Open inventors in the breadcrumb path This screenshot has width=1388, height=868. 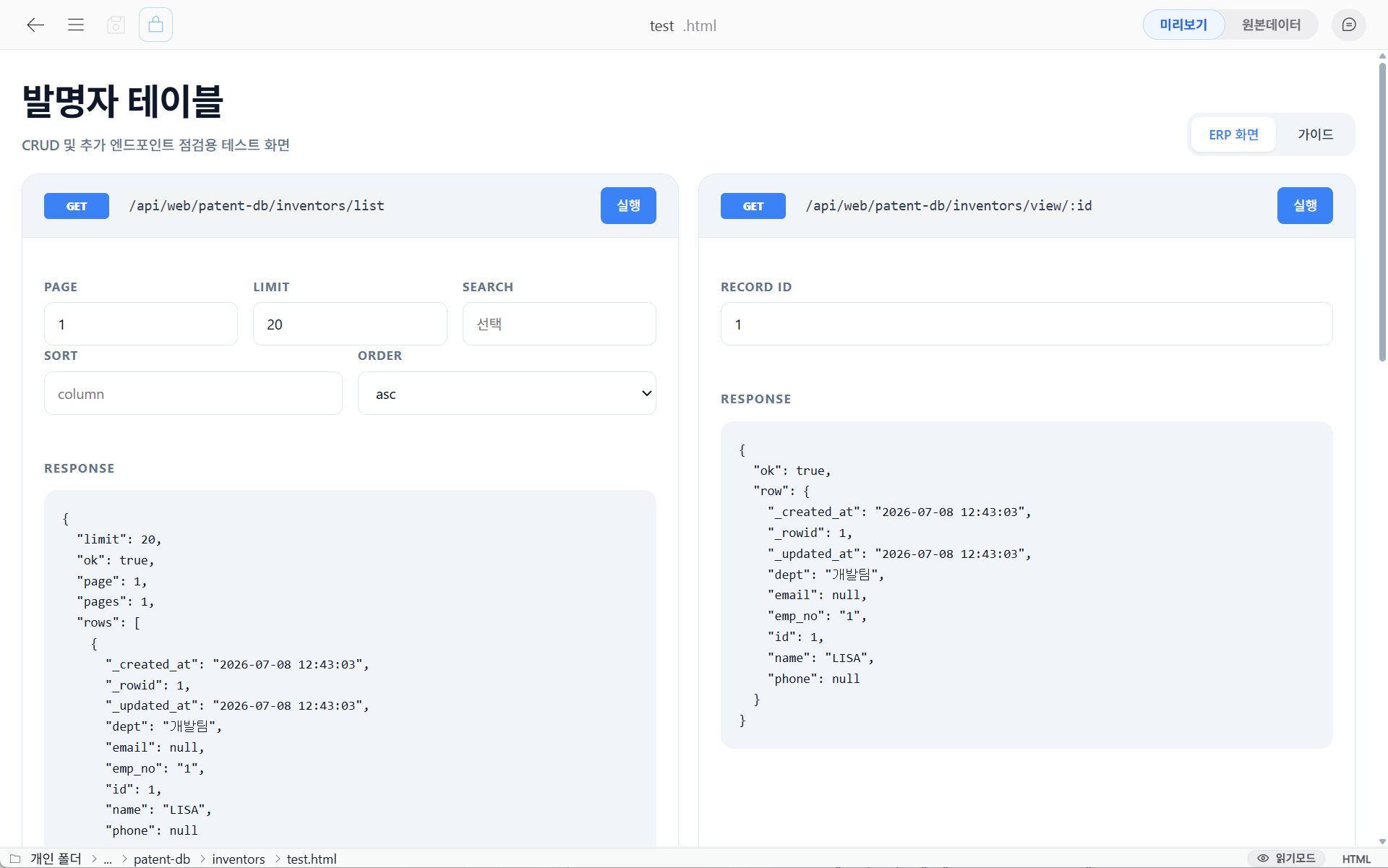click(239, 859)
